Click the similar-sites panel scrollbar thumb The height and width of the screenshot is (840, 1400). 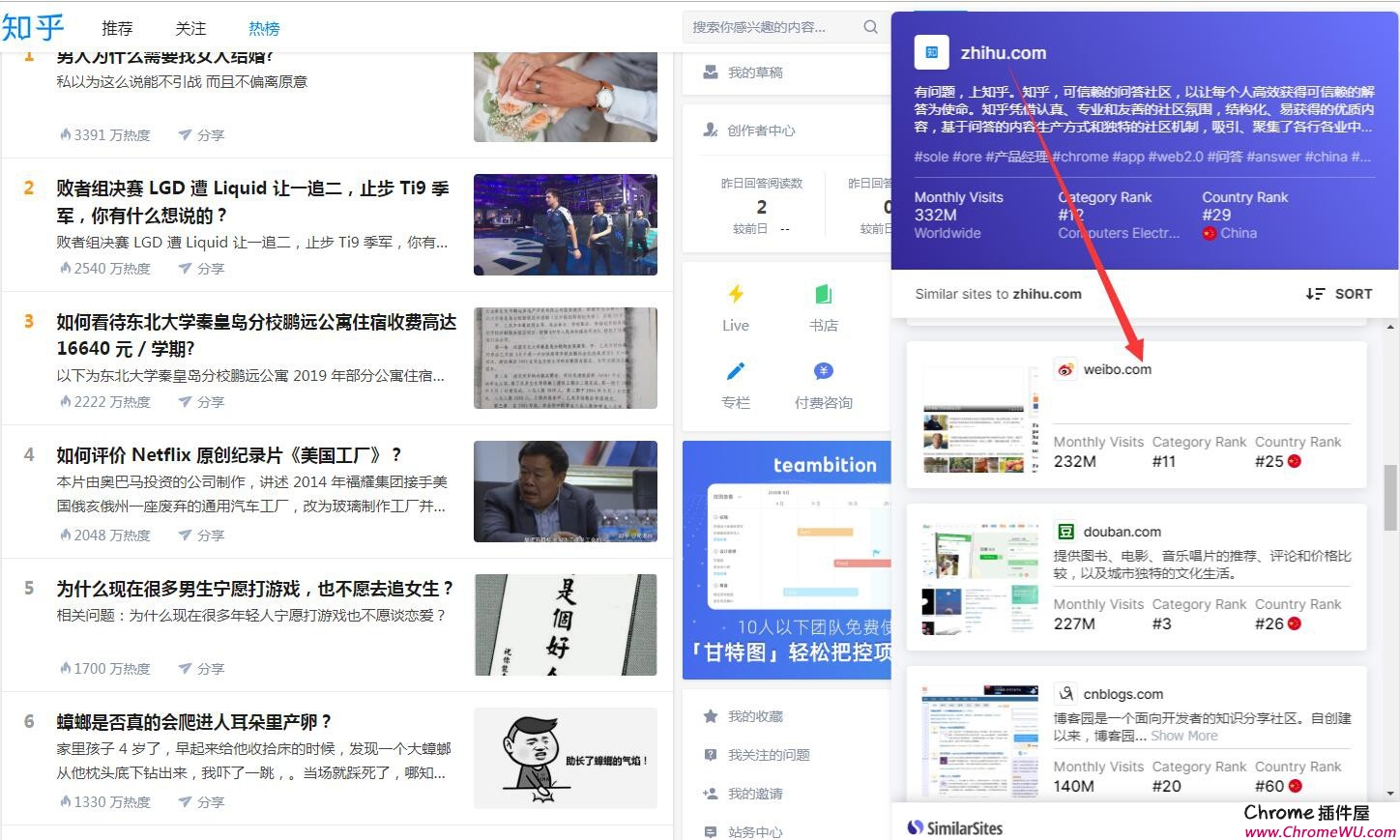1390,498
